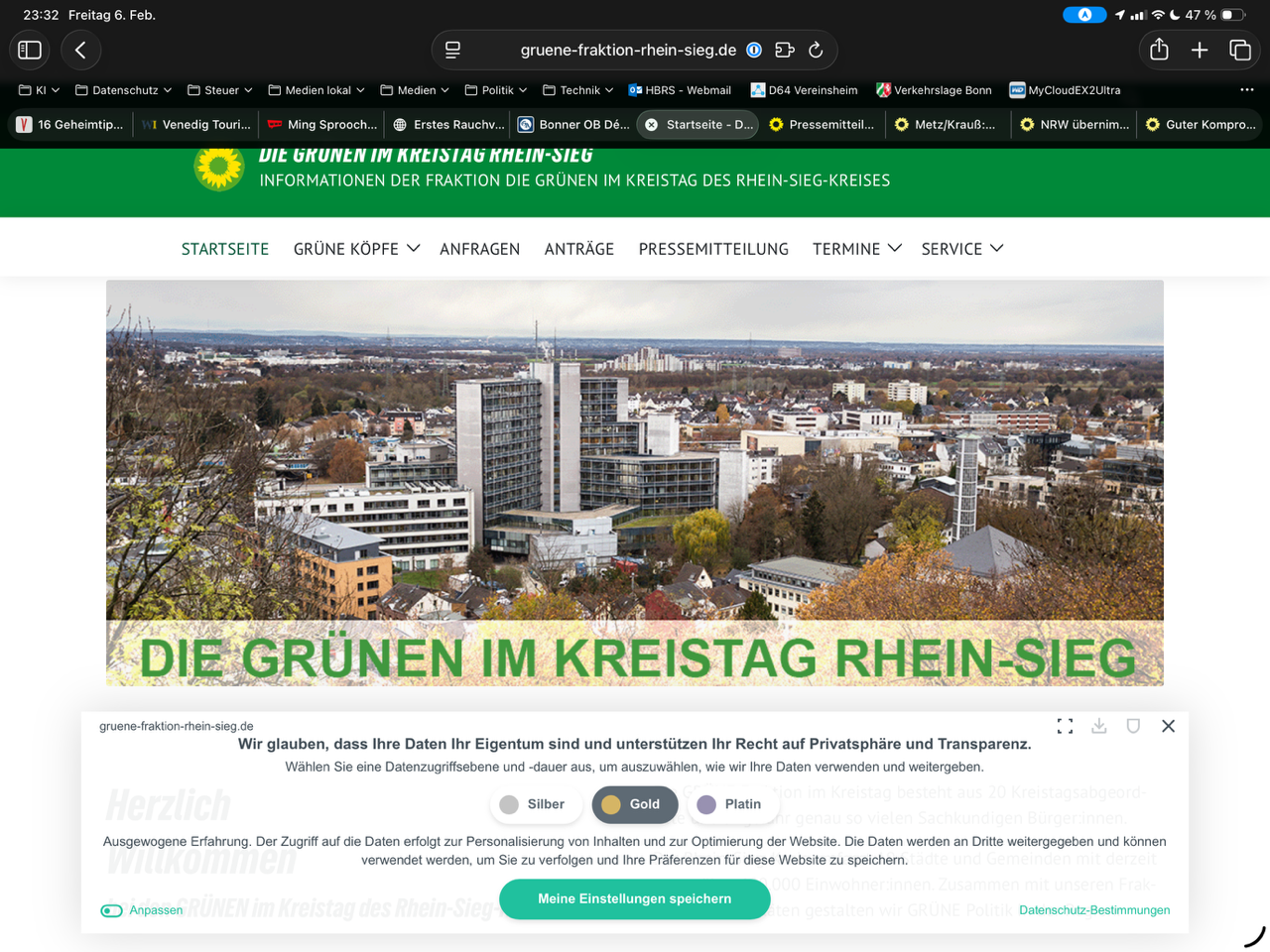This screenshot has width=1270, height=952.
Task: Go back using the back arrow
Action: 81,50
